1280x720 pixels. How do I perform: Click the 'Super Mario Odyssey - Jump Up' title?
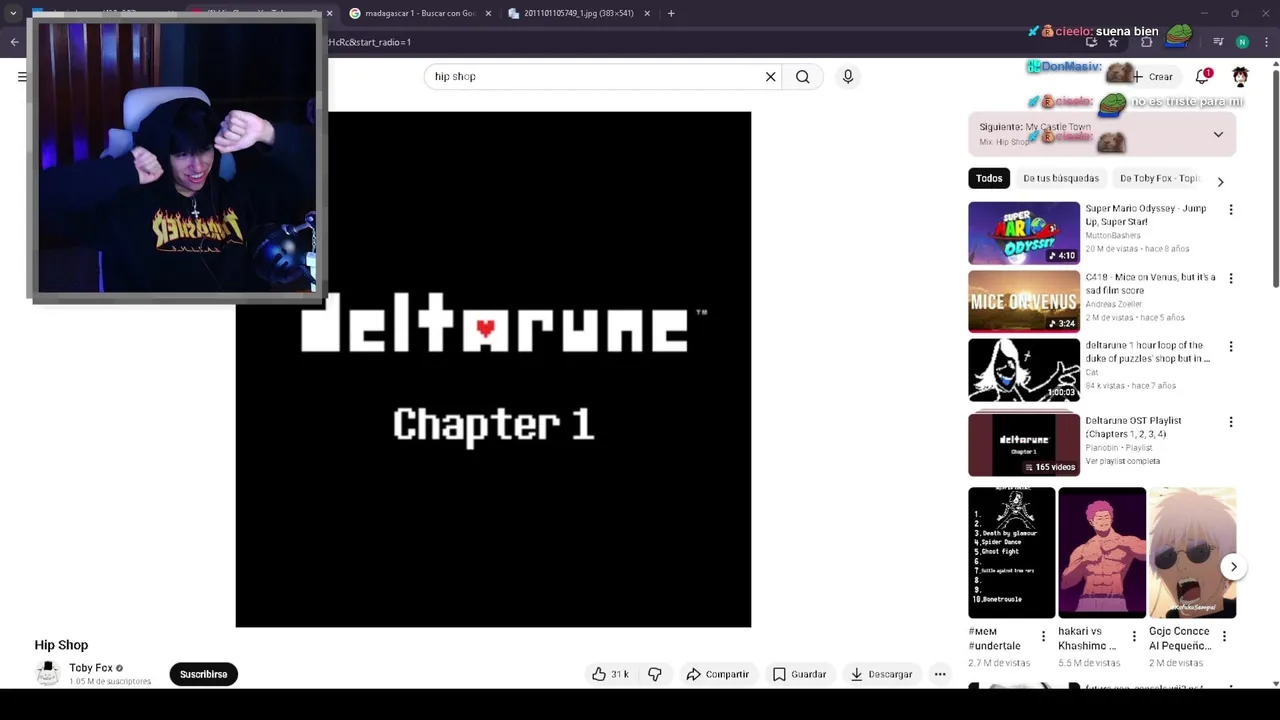1146,215
